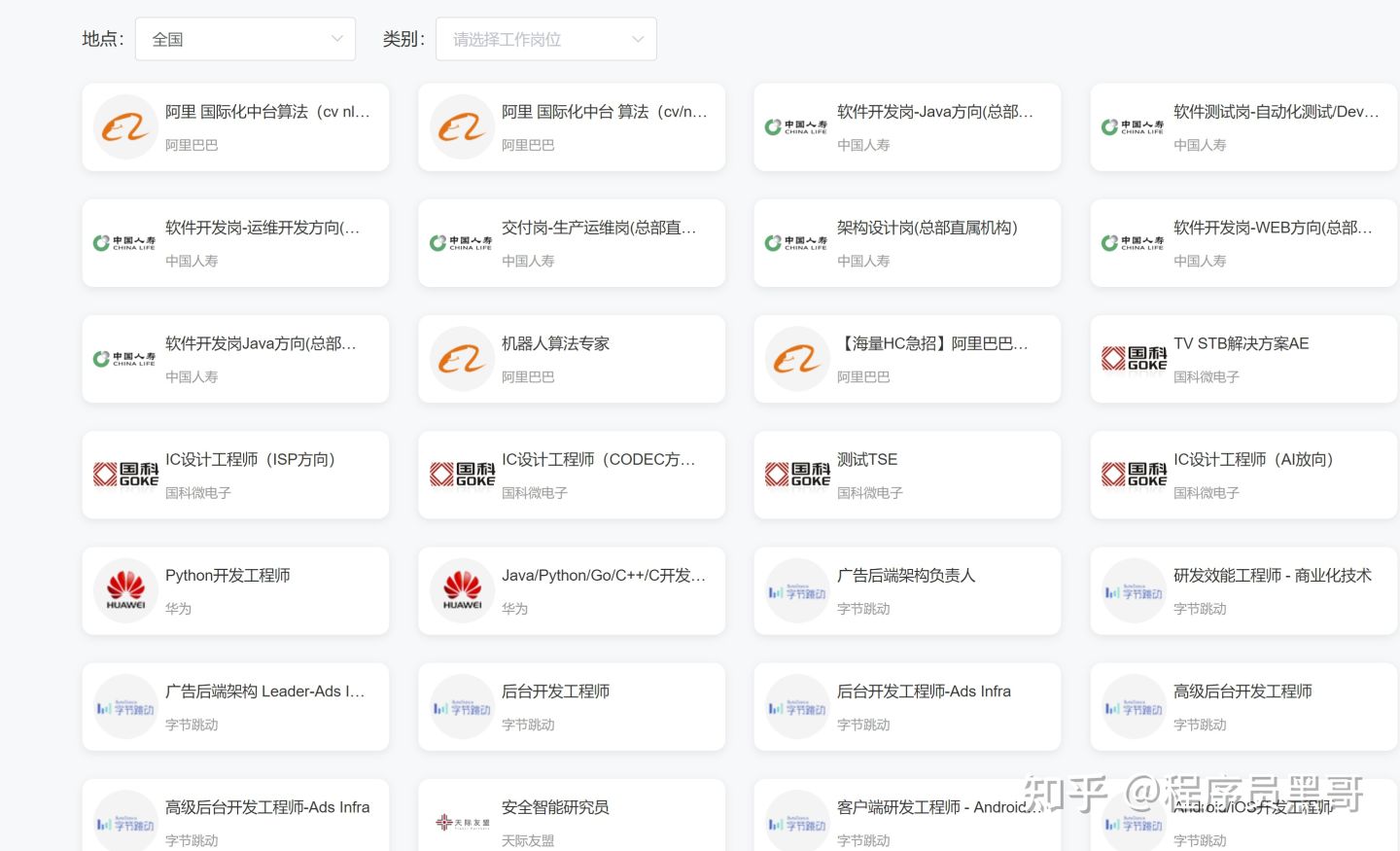Click the China Life logo beside 交付岗-生产运维岗

coord(463,243)
